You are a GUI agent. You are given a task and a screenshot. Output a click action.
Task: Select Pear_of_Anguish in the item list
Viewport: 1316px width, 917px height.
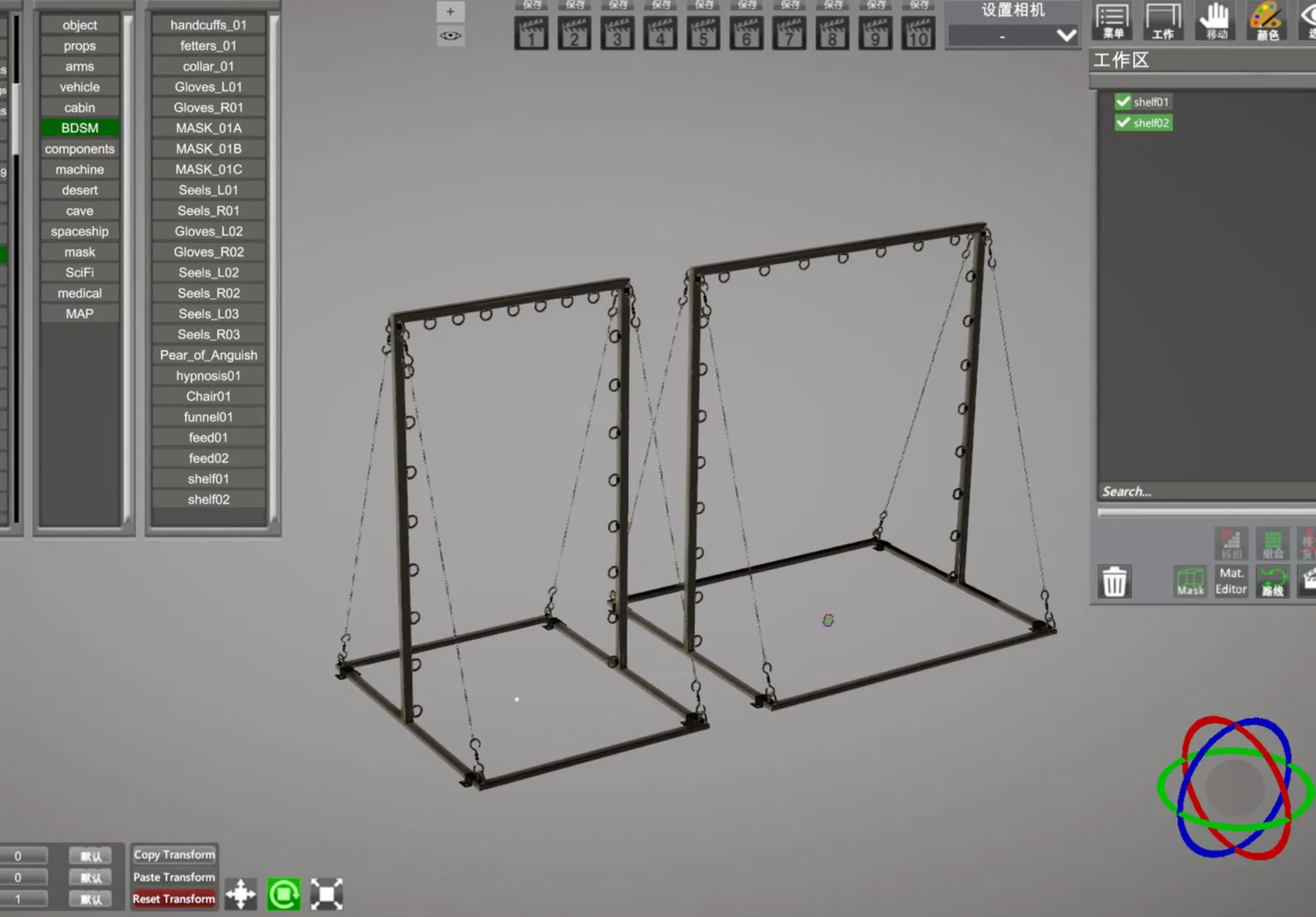coord(209,355)
